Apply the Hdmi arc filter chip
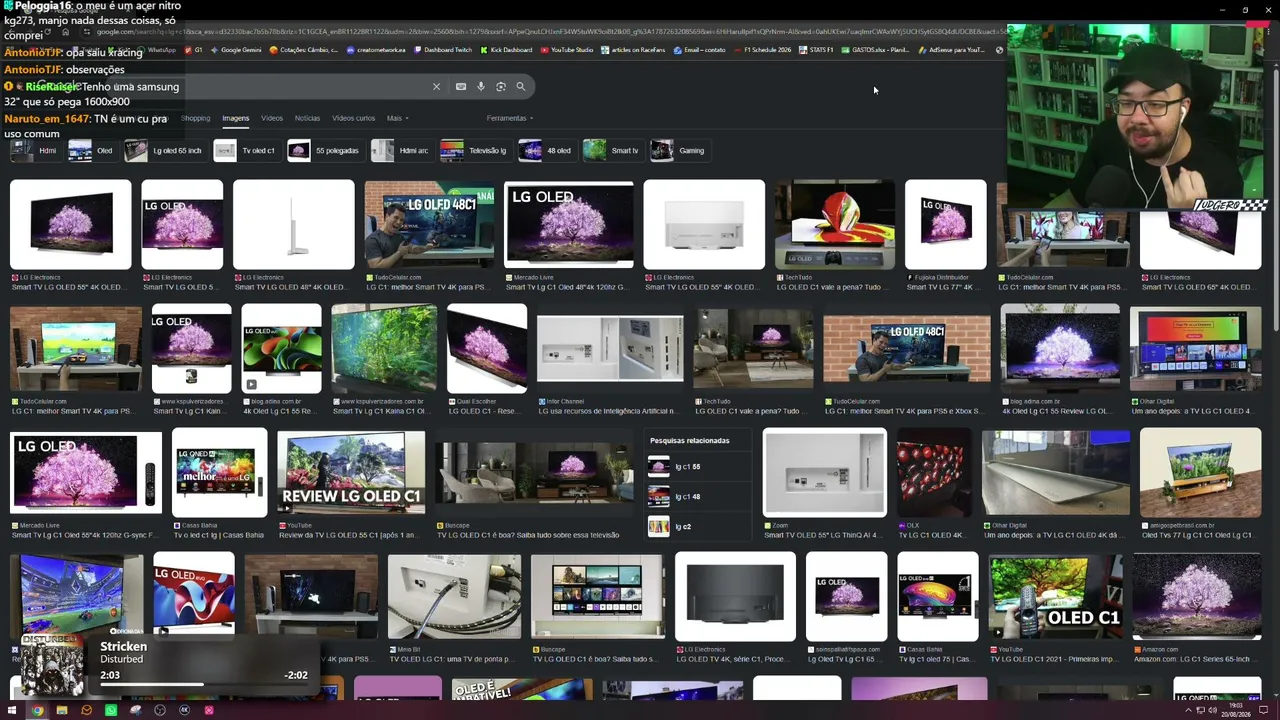The height and width of the screenshot is (720, 1280). click(401, 151)
